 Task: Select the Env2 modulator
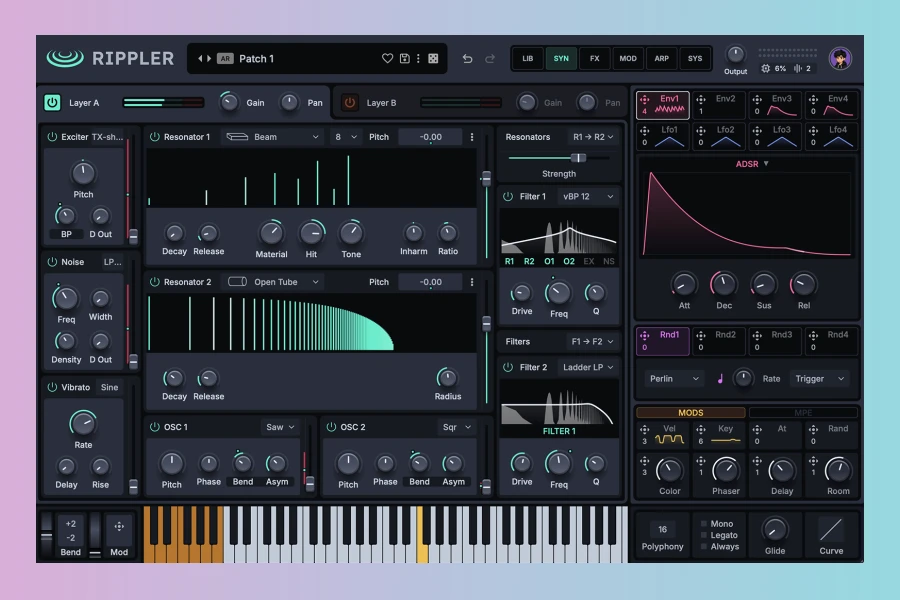(x=719, y=104)
